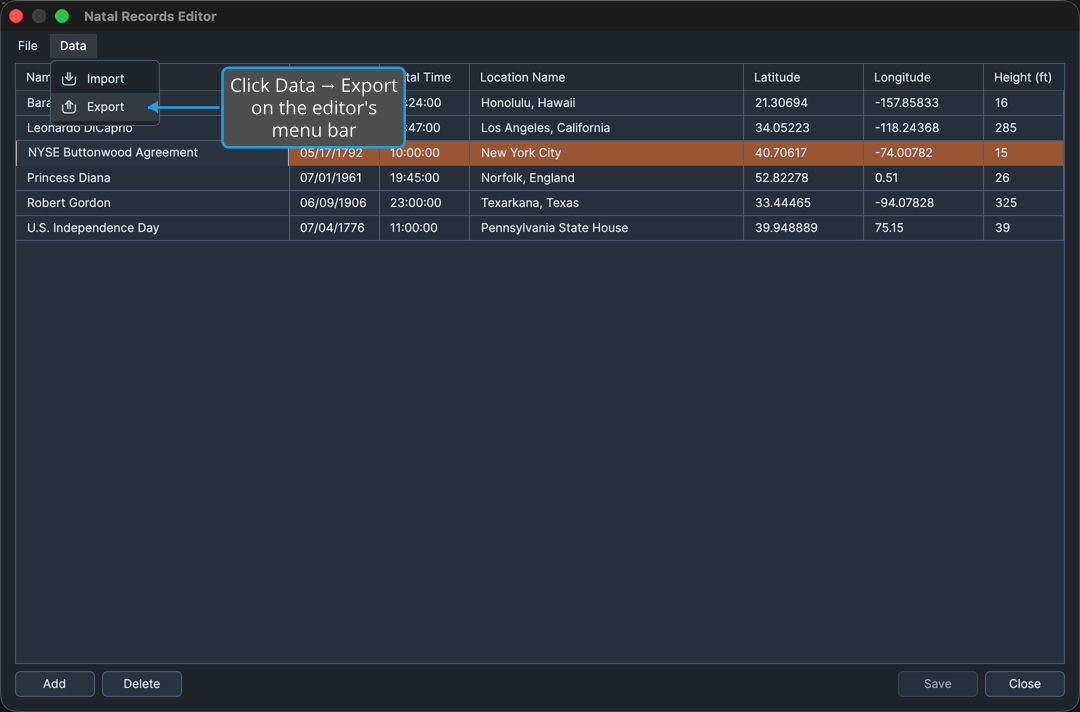
Task: Click the 10:00:00 time cell
Action: (x=424, y=153)
